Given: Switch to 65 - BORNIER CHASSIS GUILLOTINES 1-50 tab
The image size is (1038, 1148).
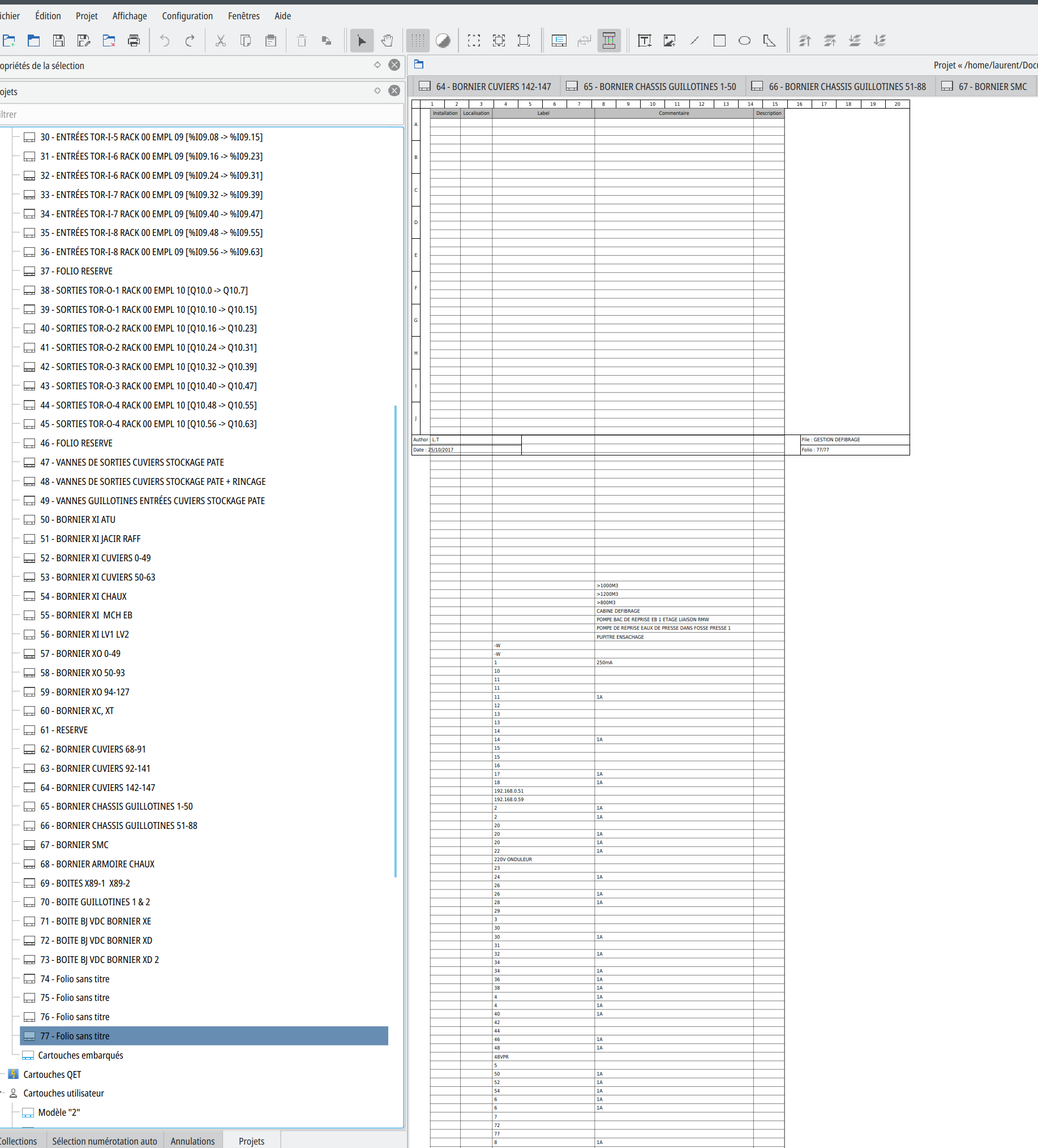Looking at the screenshot, I should 653,87.
